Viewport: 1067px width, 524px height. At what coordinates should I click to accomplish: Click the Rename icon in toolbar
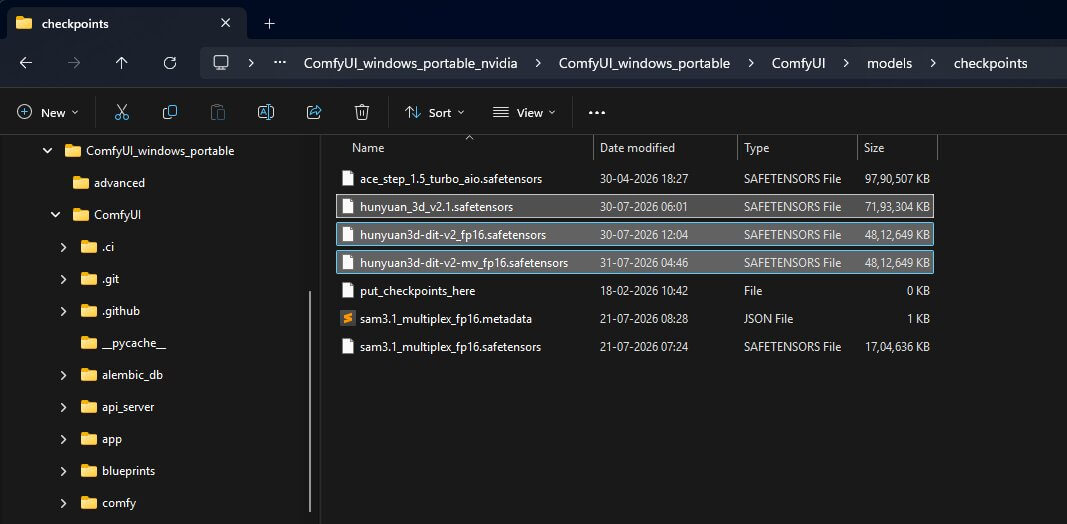(266, 112)
